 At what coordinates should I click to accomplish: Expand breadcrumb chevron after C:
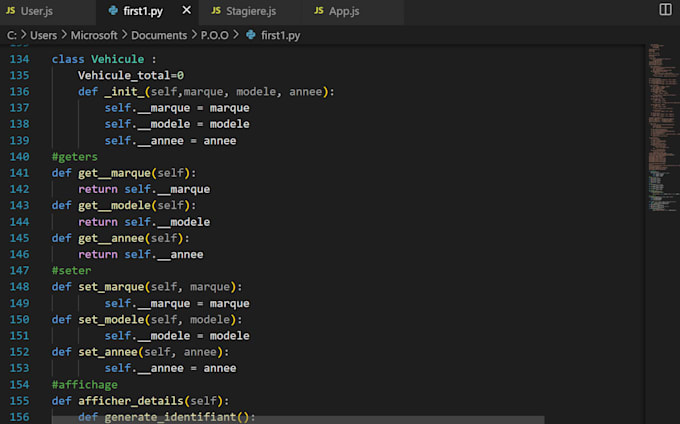click(23, 35)
